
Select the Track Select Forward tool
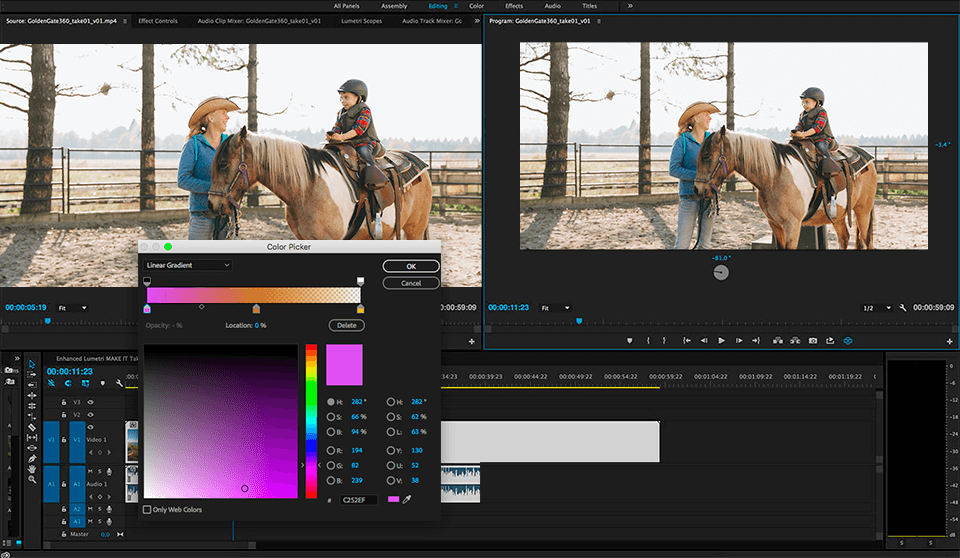(x=32, y=374)
